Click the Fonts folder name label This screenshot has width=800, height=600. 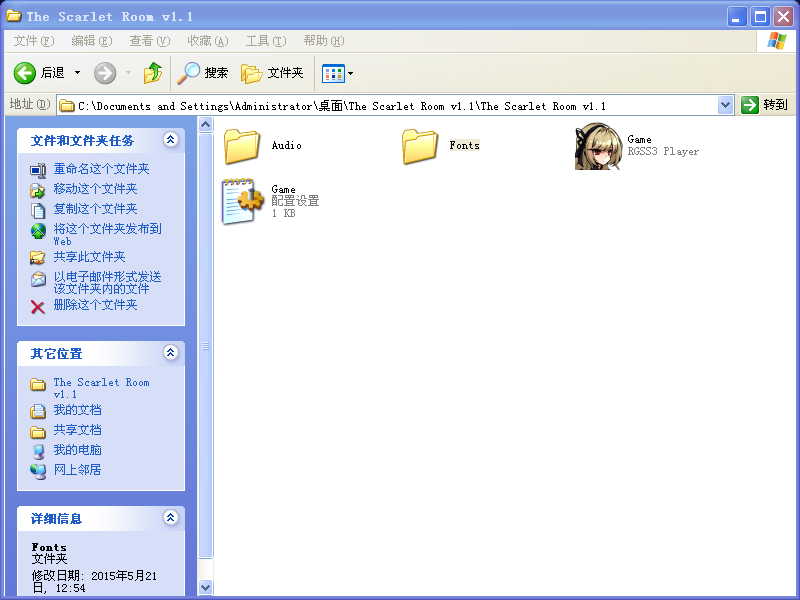[464, 145]
